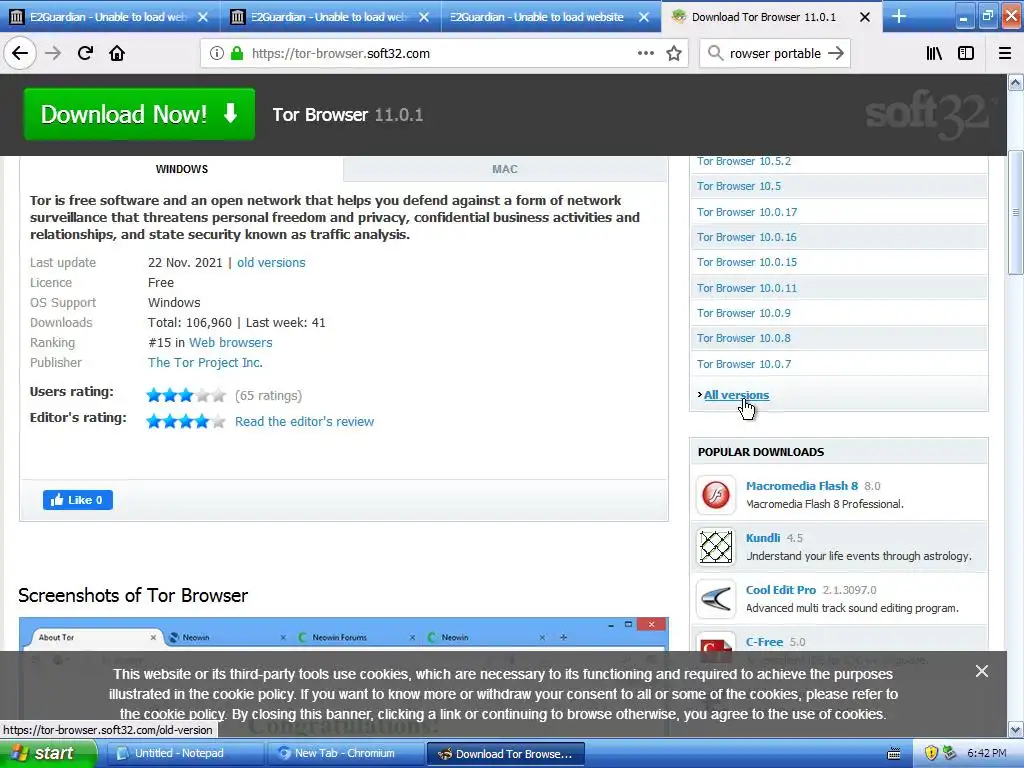Open page actions three-dot menu

point(645,54)
